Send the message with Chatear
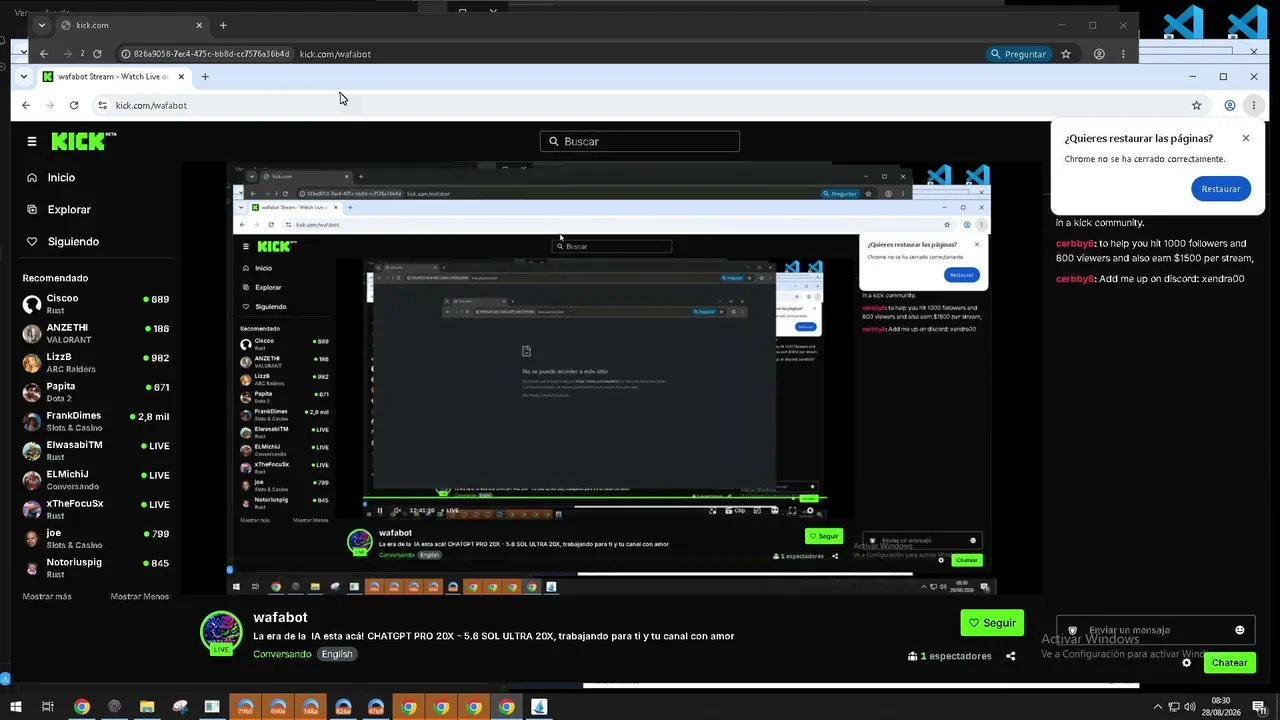 1229,663
